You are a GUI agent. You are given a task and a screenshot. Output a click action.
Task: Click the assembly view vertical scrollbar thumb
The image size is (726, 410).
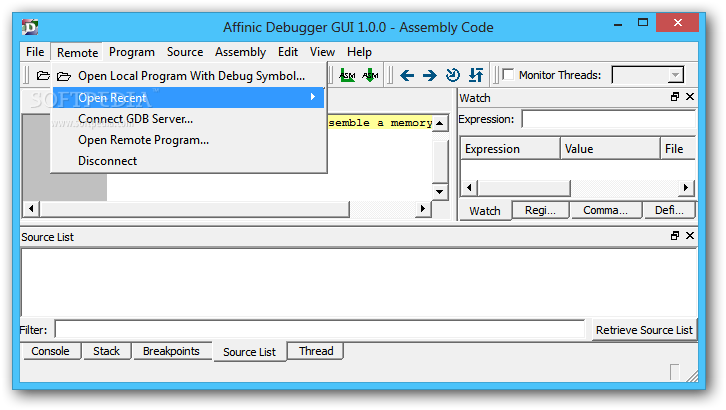click(x=440, y=161)
